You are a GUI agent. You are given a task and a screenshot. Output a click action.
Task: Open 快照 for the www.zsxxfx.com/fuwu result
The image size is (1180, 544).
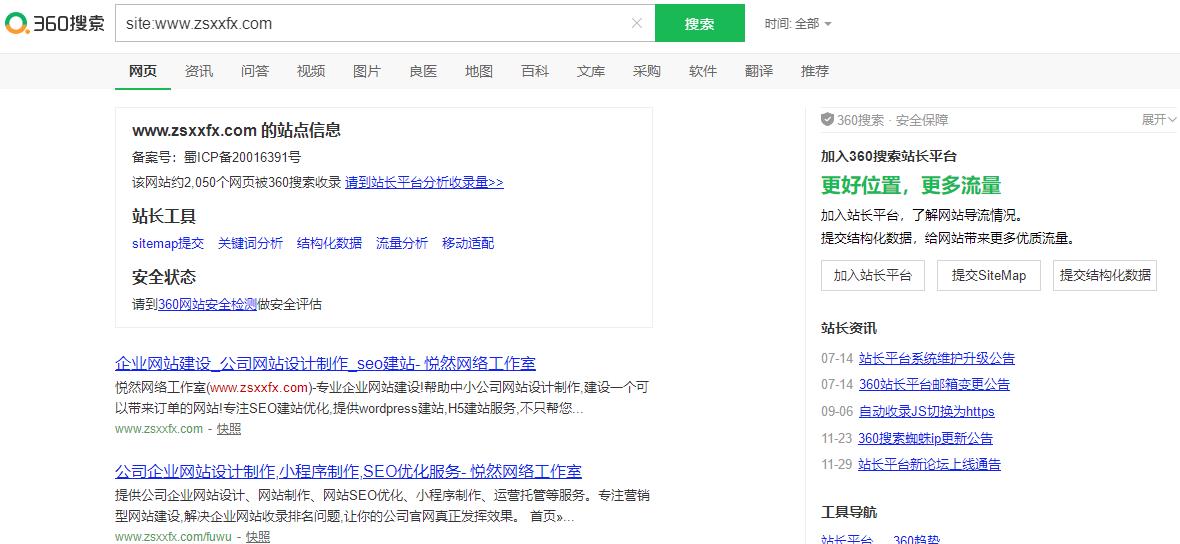pyautogui.click(x=257, y=536)
